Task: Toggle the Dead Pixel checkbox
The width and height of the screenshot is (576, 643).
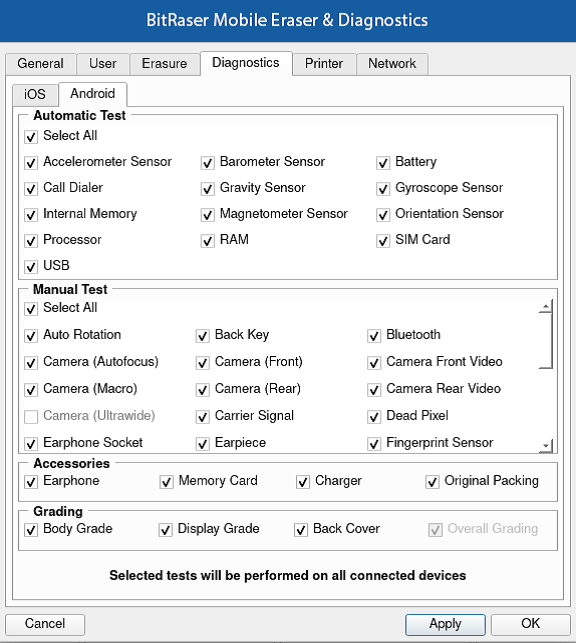Action: (x=374, y=417)
